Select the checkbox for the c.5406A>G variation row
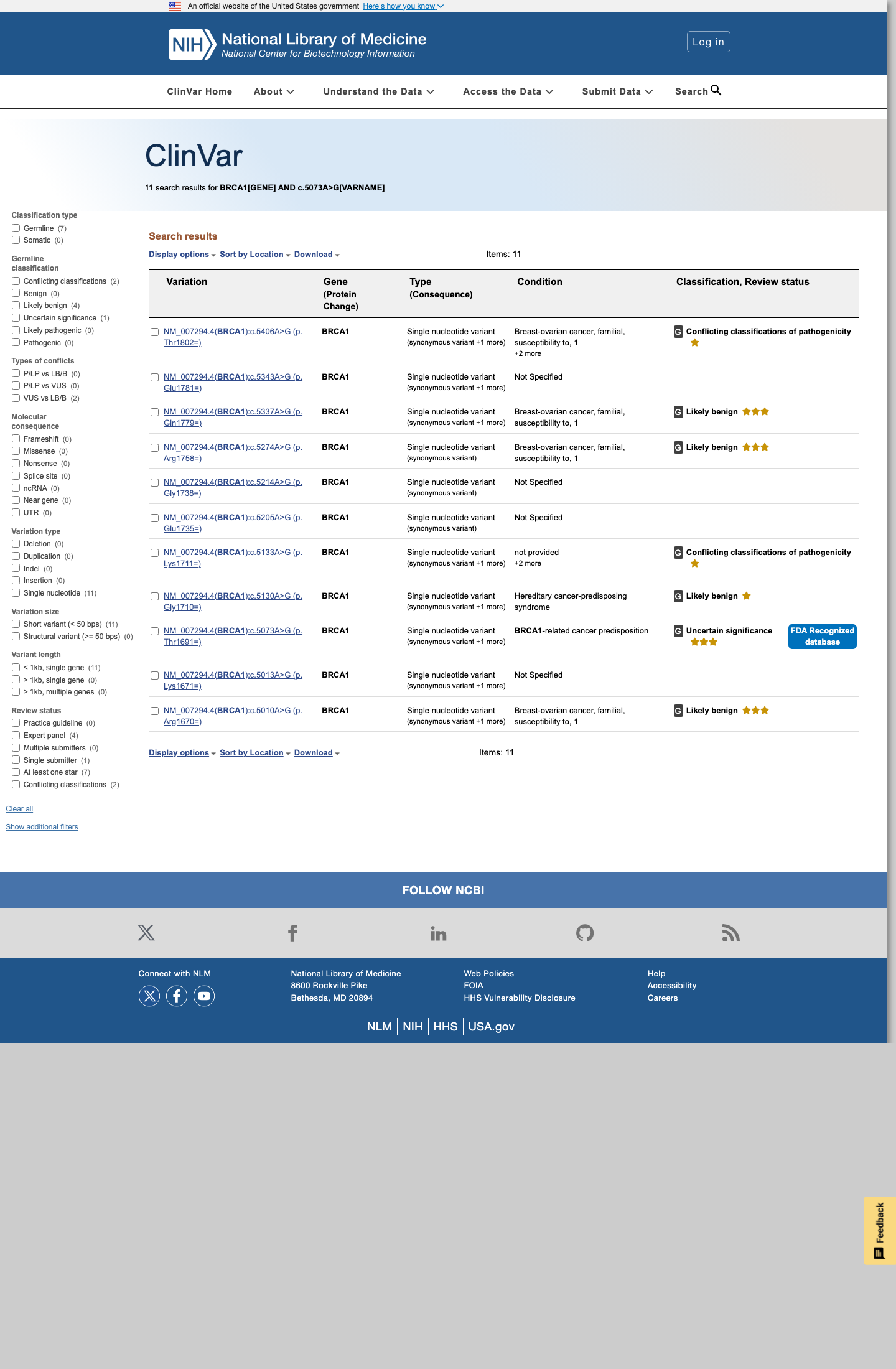This screenshot has height=1369, width=896. pyautogui.click(x=155, y=332)
